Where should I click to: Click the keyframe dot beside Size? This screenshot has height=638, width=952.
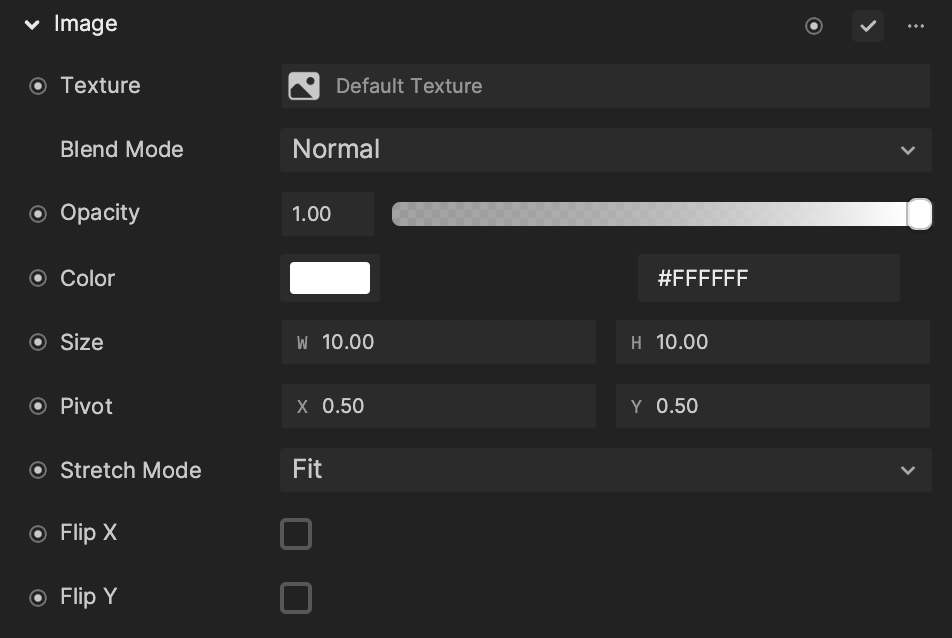pos(38,342)
